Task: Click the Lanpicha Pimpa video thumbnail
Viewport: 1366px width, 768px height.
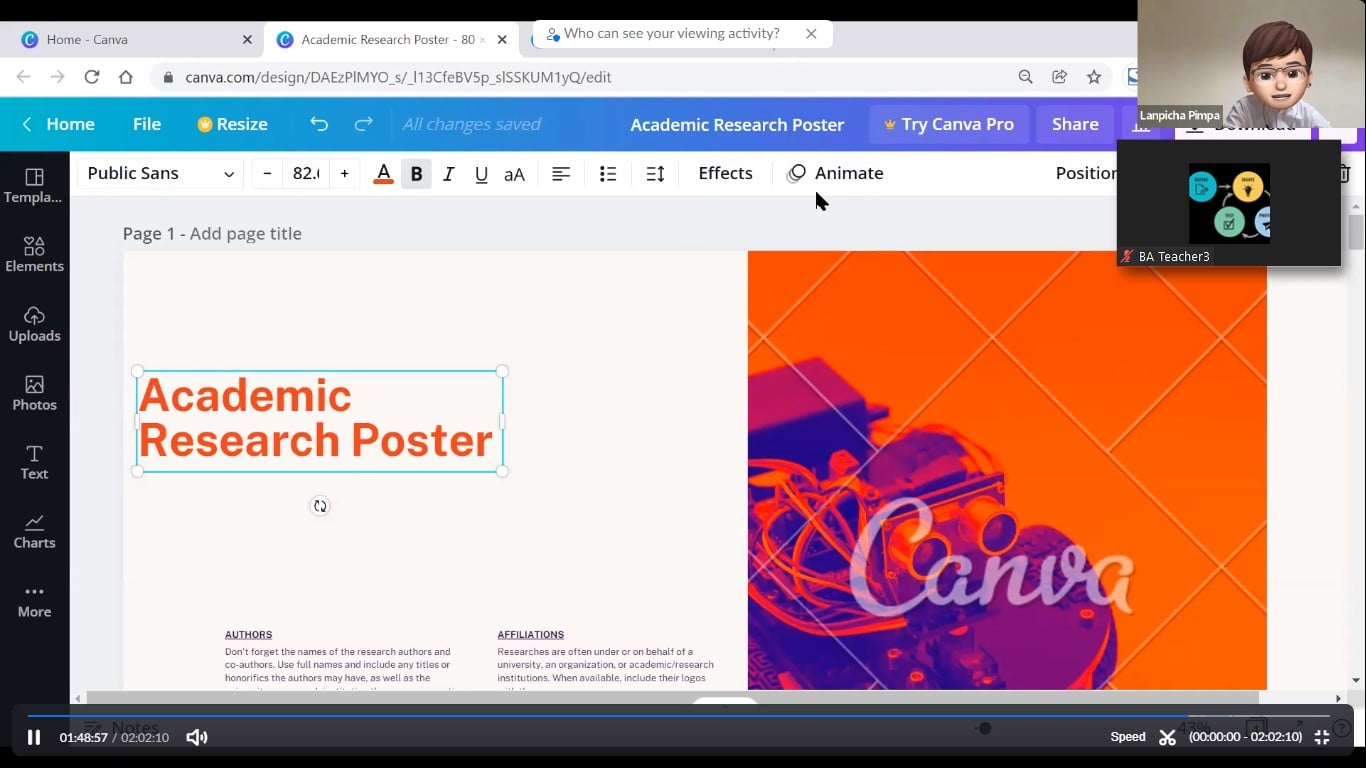Action: pos(1251,63)
